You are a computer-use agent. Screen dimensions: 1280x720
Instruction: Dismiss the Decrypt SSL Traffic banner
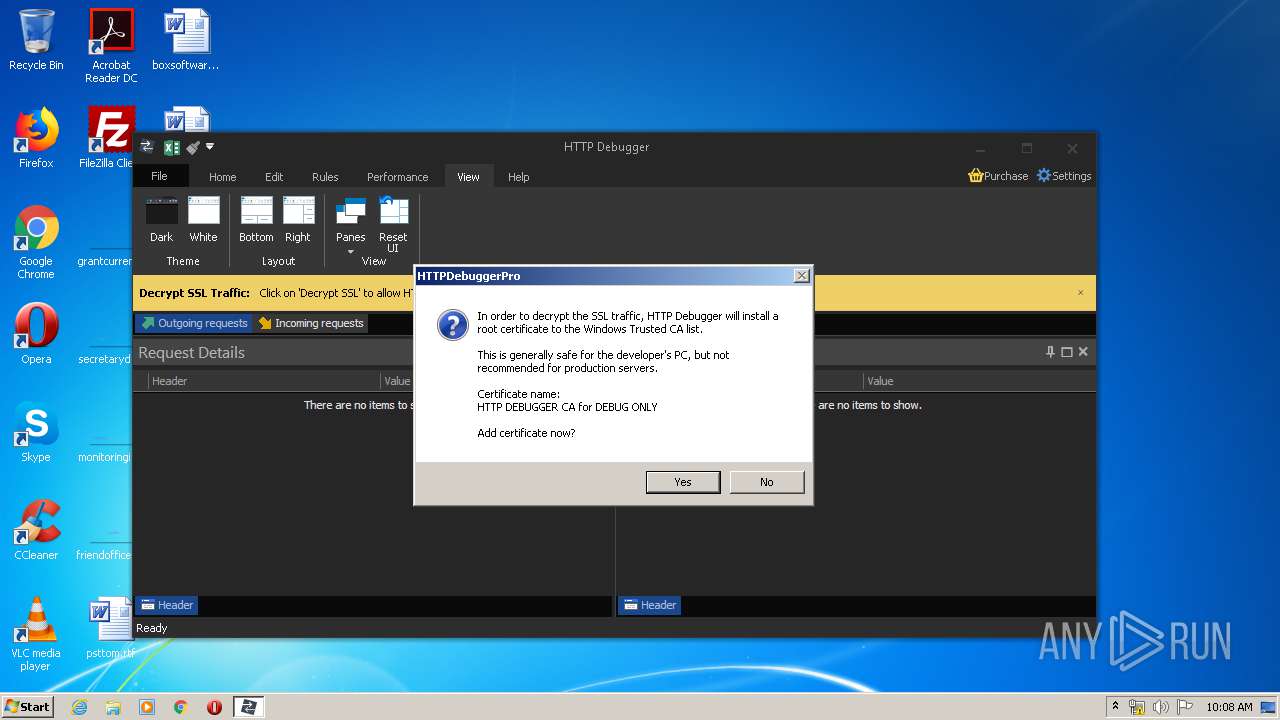[1080, 293]
